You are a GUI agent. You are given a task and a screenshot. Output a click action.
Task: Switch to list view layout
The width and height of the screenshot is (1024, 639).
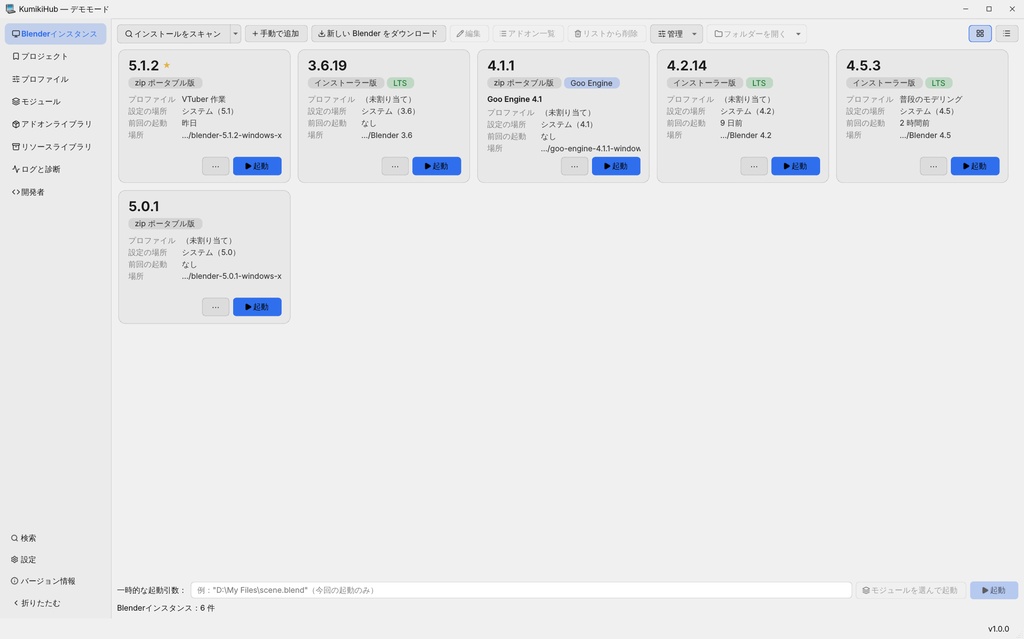[1006, 34]
